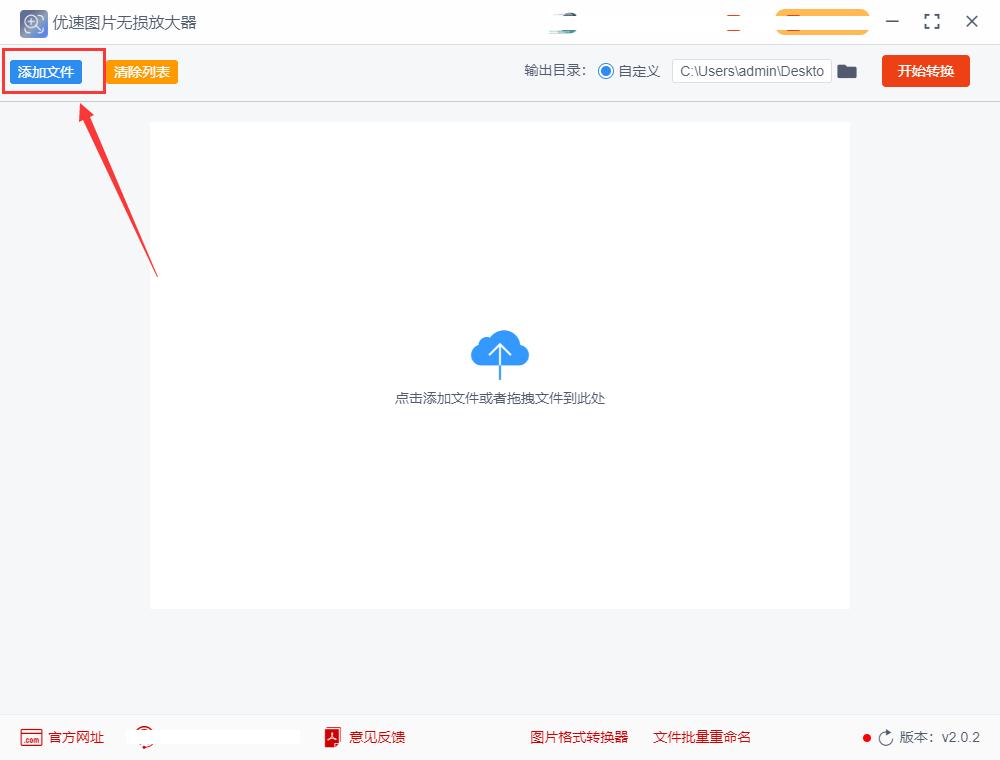Click the red document icon beside 意见反馈

pos(331,737)
